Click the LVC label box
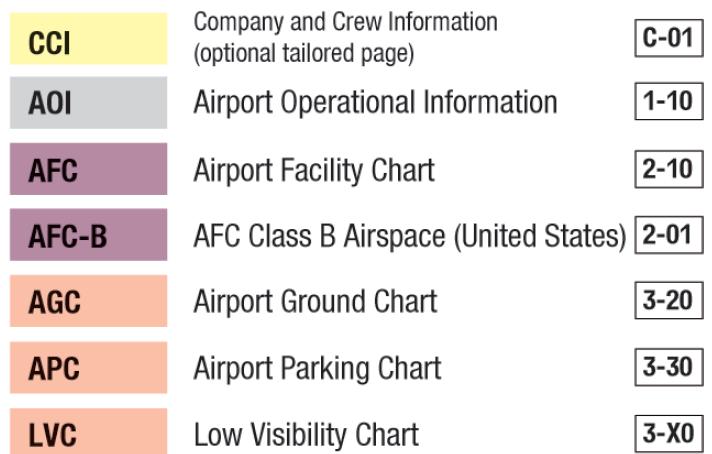712x454 pixels. point(89,431)
